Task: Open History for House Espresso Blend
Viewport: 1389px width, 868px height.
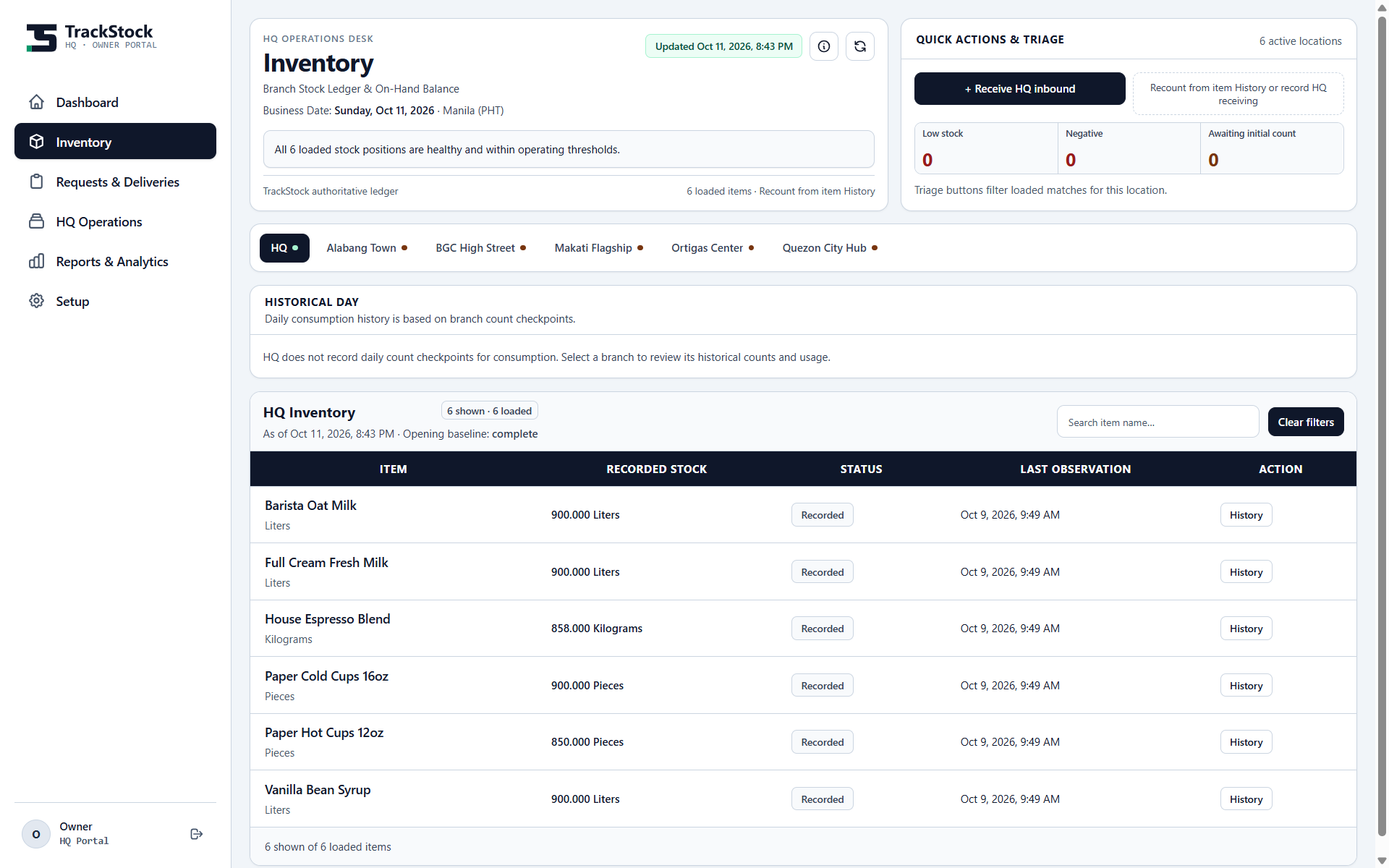Action: pos(1246,629)
